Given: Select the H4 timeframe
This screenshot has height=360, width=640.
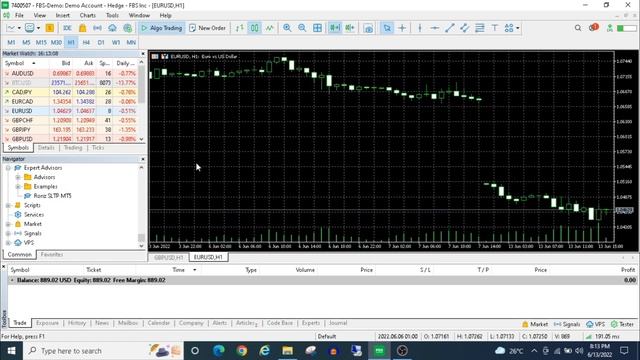Looking at the screenshot, I should 86,42.
